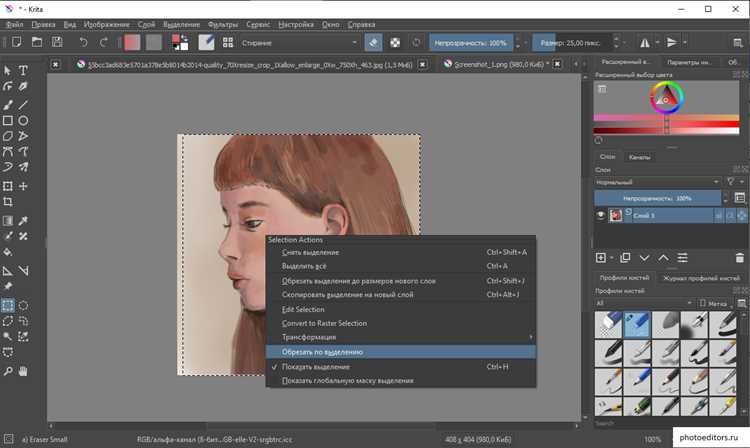750x448 pixels.
Task: Open the brush presets chooser grid icon
Action: [228, 43]
